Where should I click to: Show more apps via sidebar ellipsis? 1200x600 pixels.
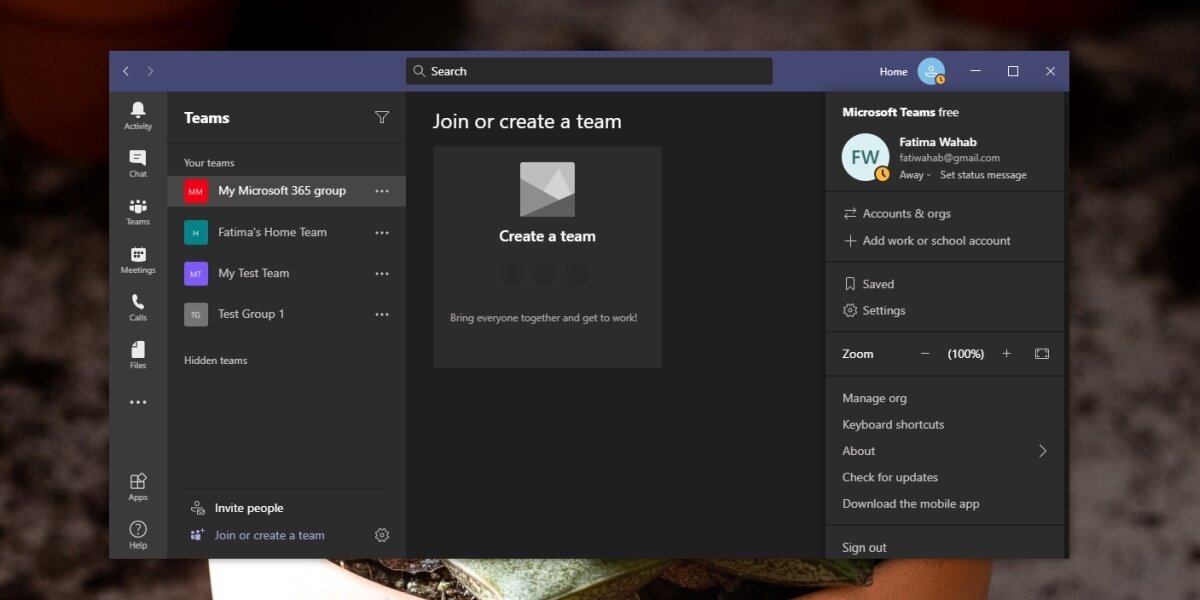click(138, 402)
